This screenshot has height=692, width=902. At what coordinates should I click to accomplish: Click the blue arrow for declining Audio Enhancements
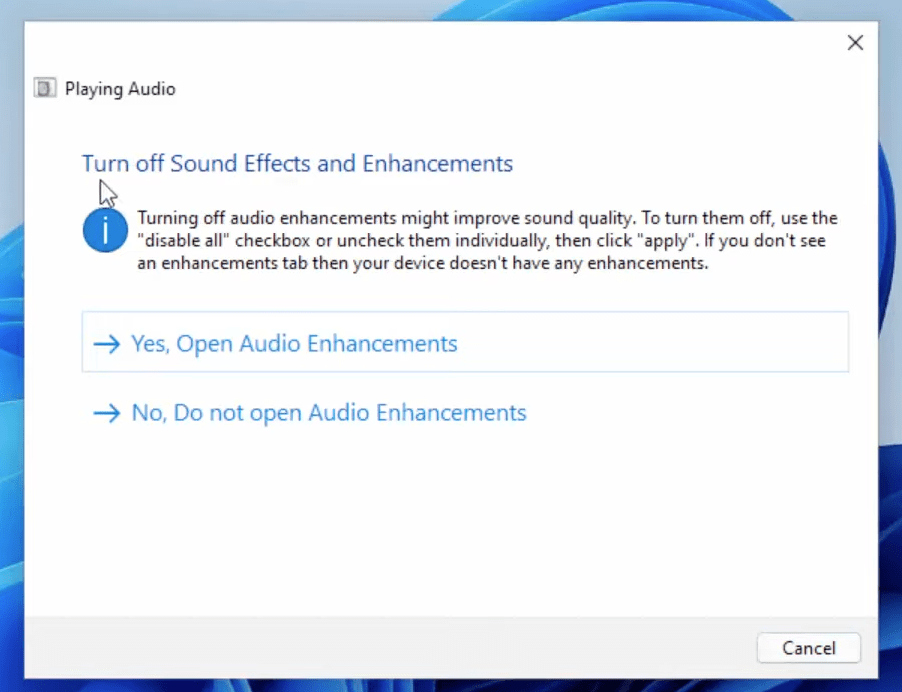click(106, 413)
